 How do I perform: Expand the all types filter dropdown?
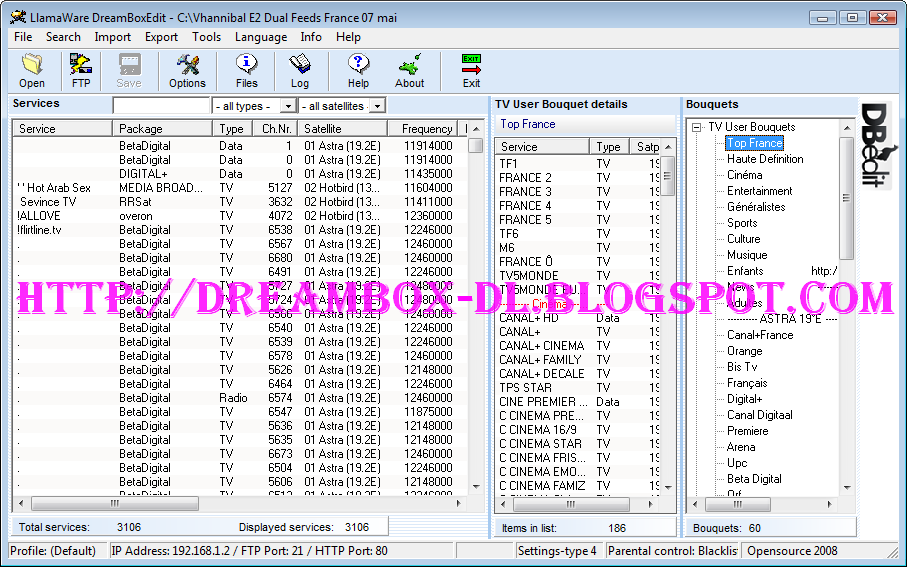(x=287, y=106)
